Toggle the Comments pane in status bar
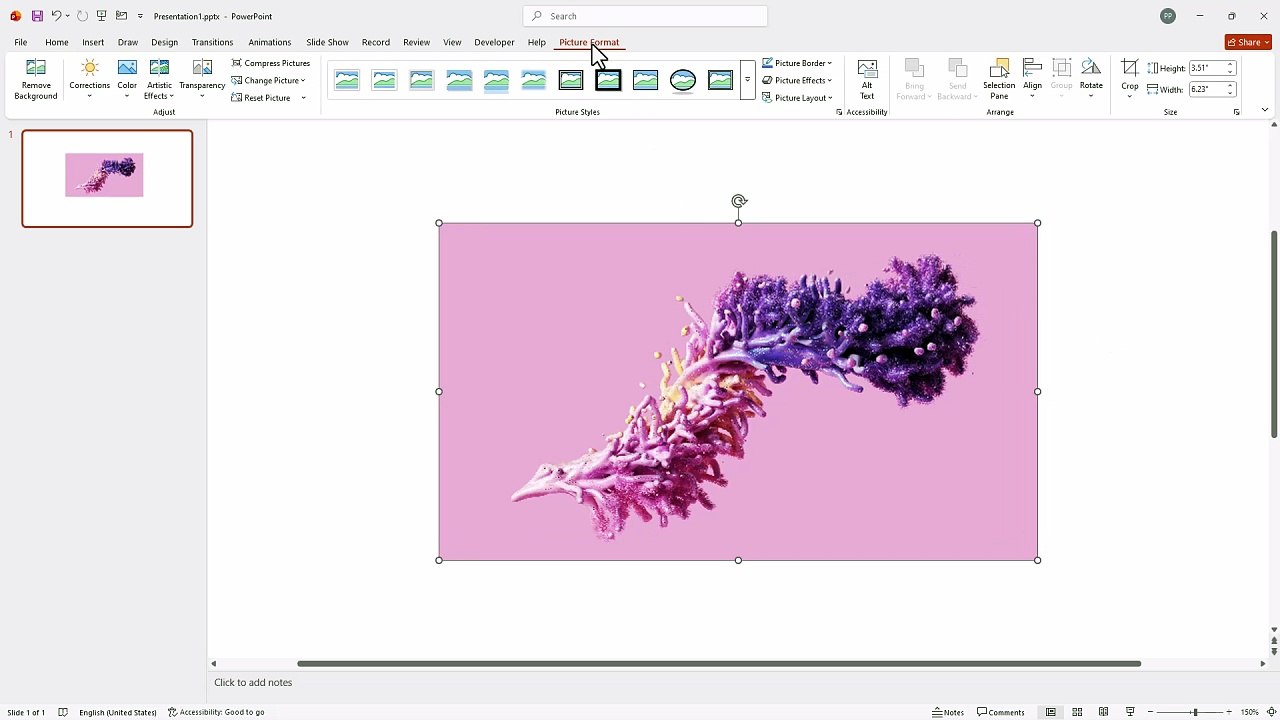Image resolution: width=1280 pixels, height=720 pixels. pyautogui.click(x=1001, y=712)
